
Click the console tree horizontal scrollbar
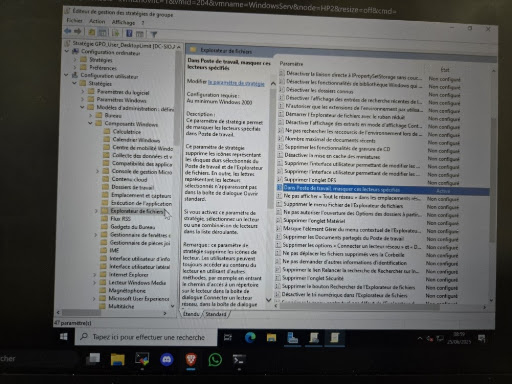pos(82,313)
